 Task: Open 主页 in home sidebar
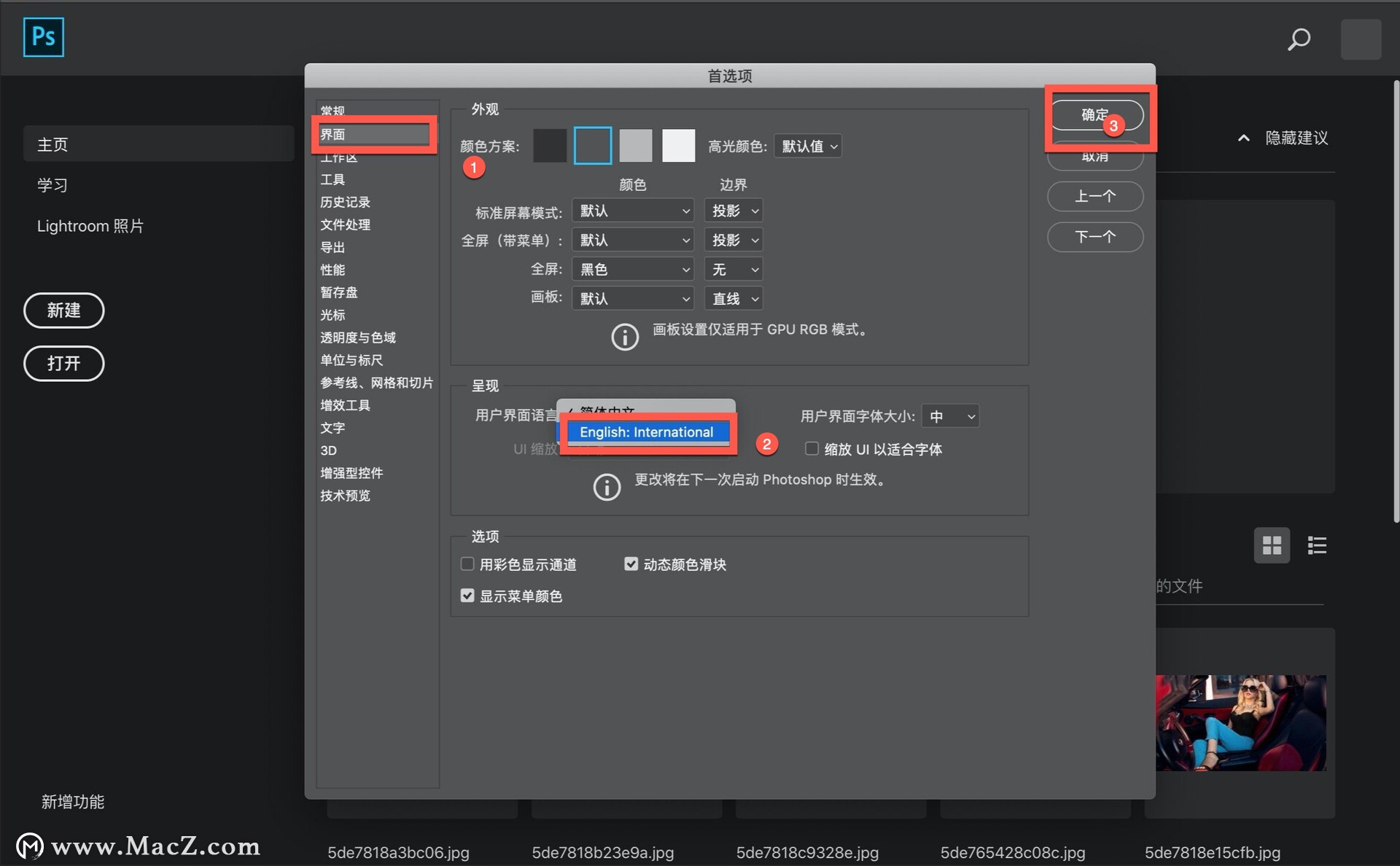[x=158, y=144]
